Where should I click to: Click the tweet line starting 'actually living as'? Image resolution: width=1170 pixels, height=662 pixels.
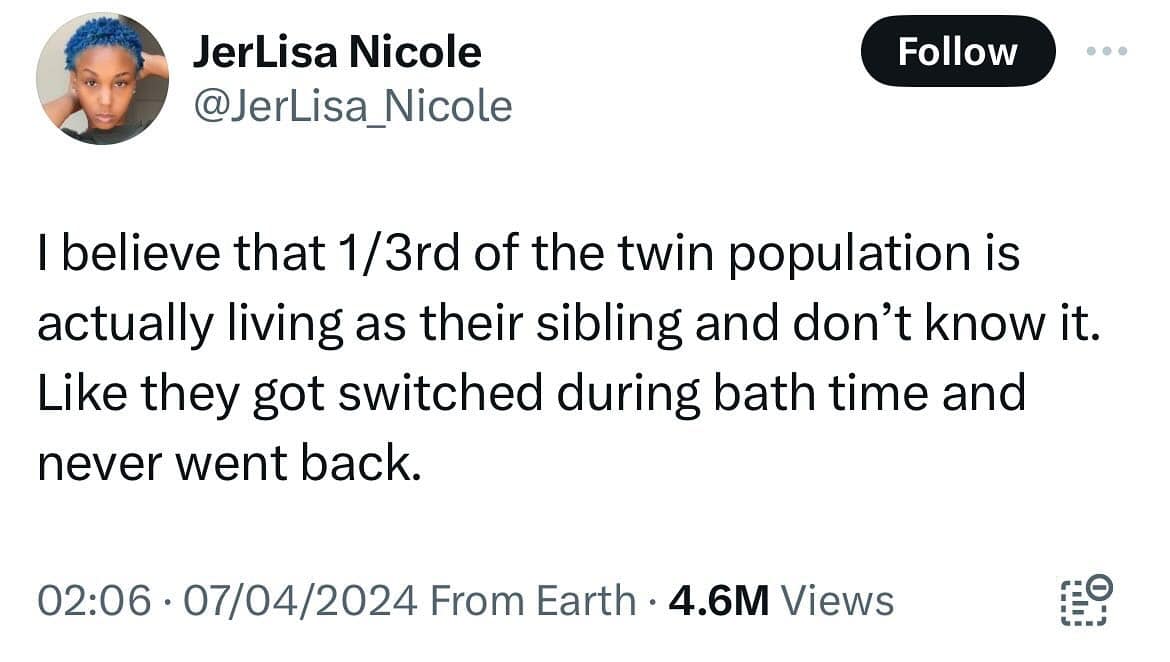pyautogui.click(x=568, y=323)
